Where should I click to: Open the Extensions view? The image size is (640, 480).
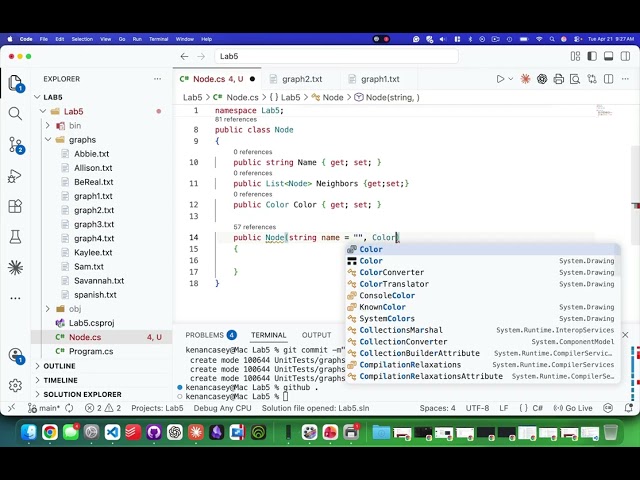coord(15,206)
